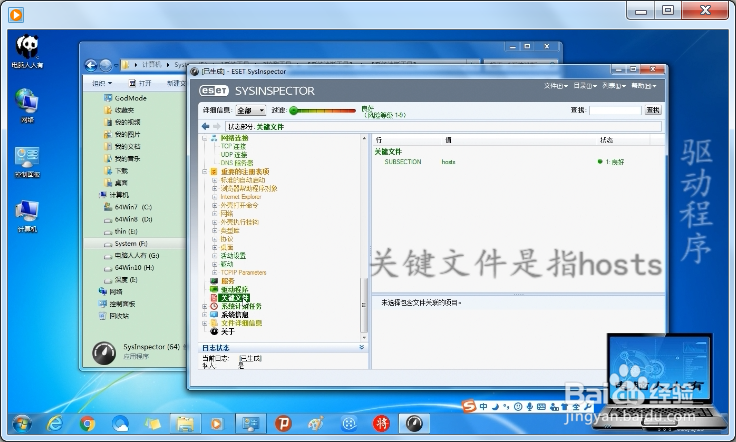Open Google Chrome from the taskbar
This screenshot has width=736, height=442.
(x=87, y=424)
